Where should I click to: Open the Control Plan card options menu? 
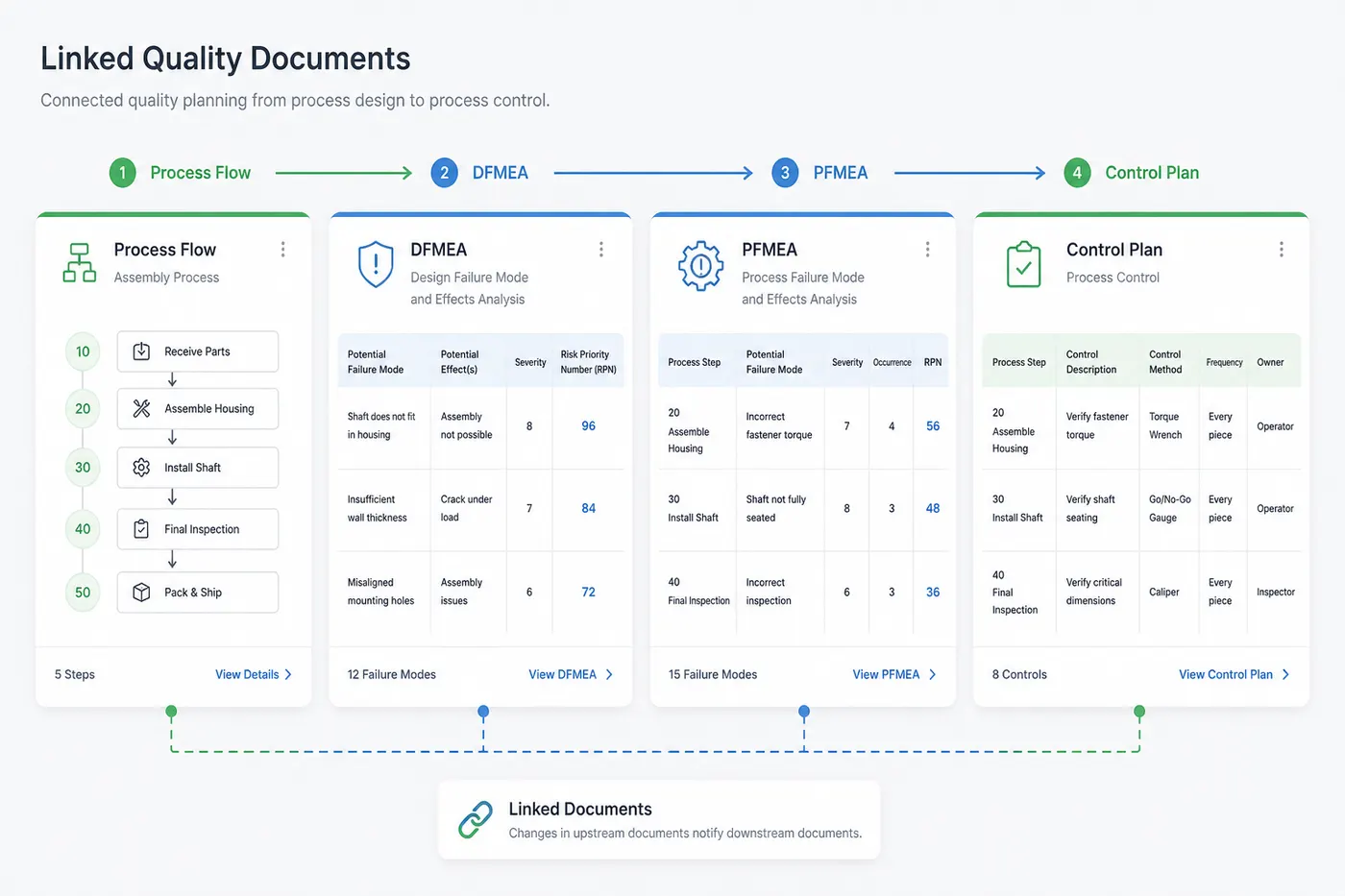pos(1281,250)
